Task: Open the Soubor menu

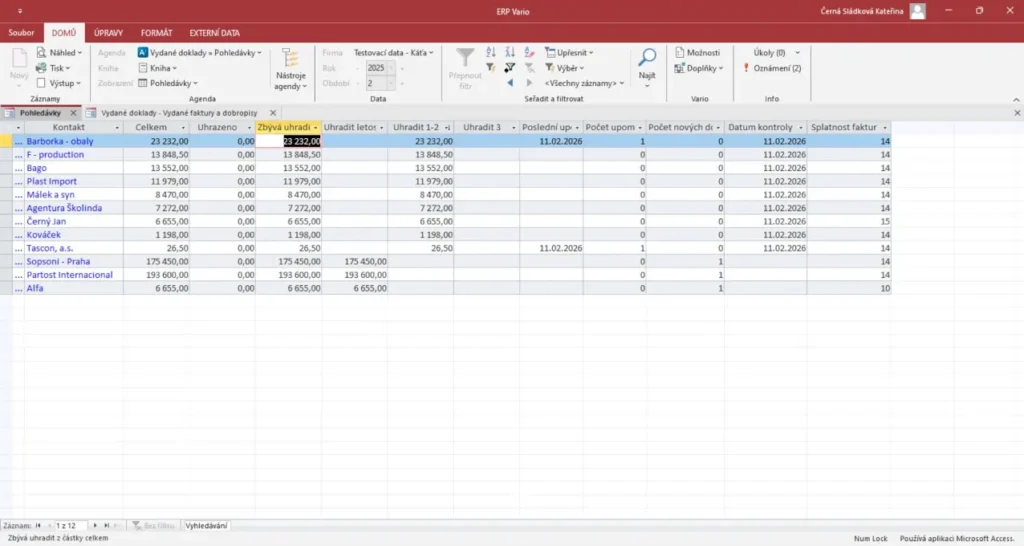Action: [21, 32]
